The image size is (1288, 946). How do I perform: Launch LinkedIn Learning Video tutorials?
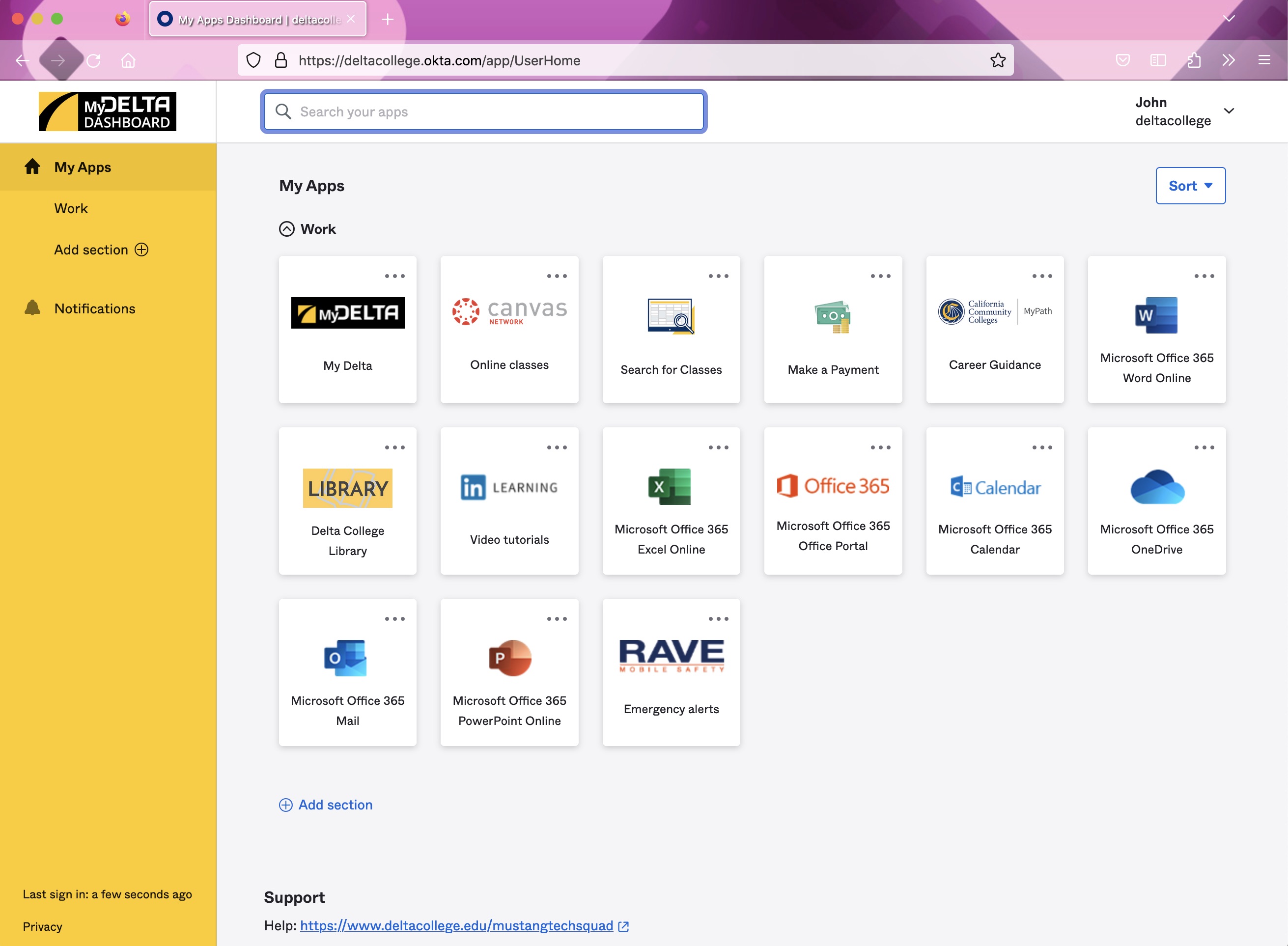(x=509, y=501)
